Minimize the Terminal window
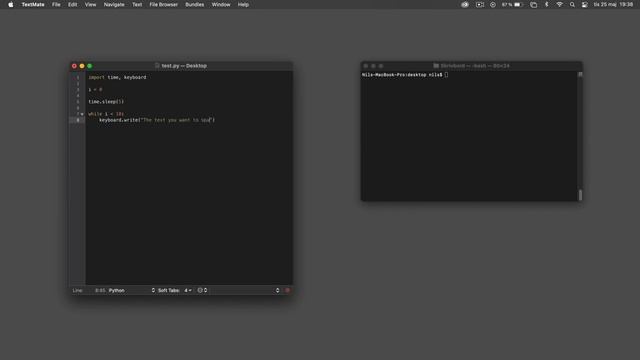640x360 pixels. tap(373, 66)
